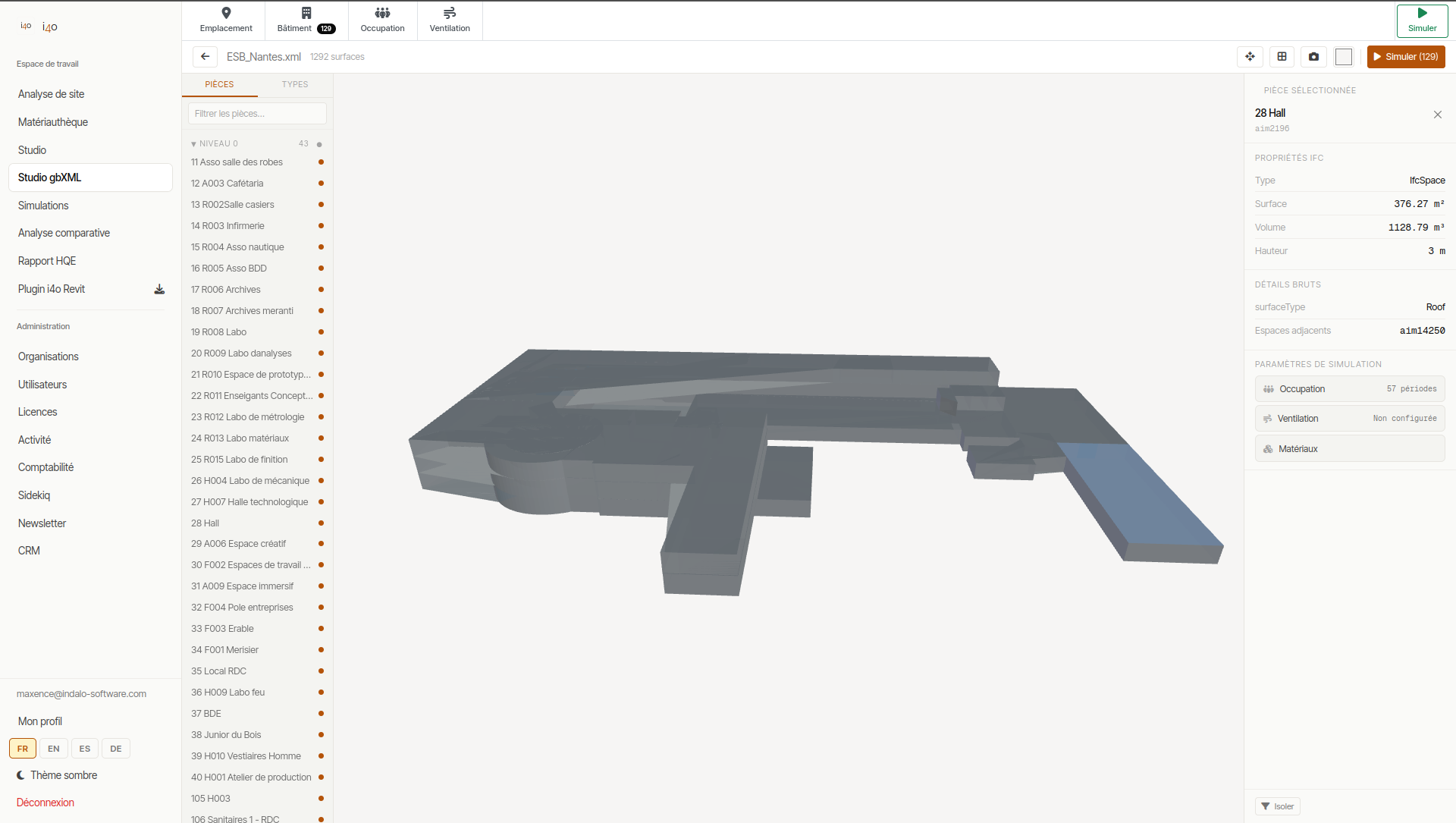Toggle dot for 12 A003 Cafétaria
Viewport: 1456px width, 823px height.
321,184
